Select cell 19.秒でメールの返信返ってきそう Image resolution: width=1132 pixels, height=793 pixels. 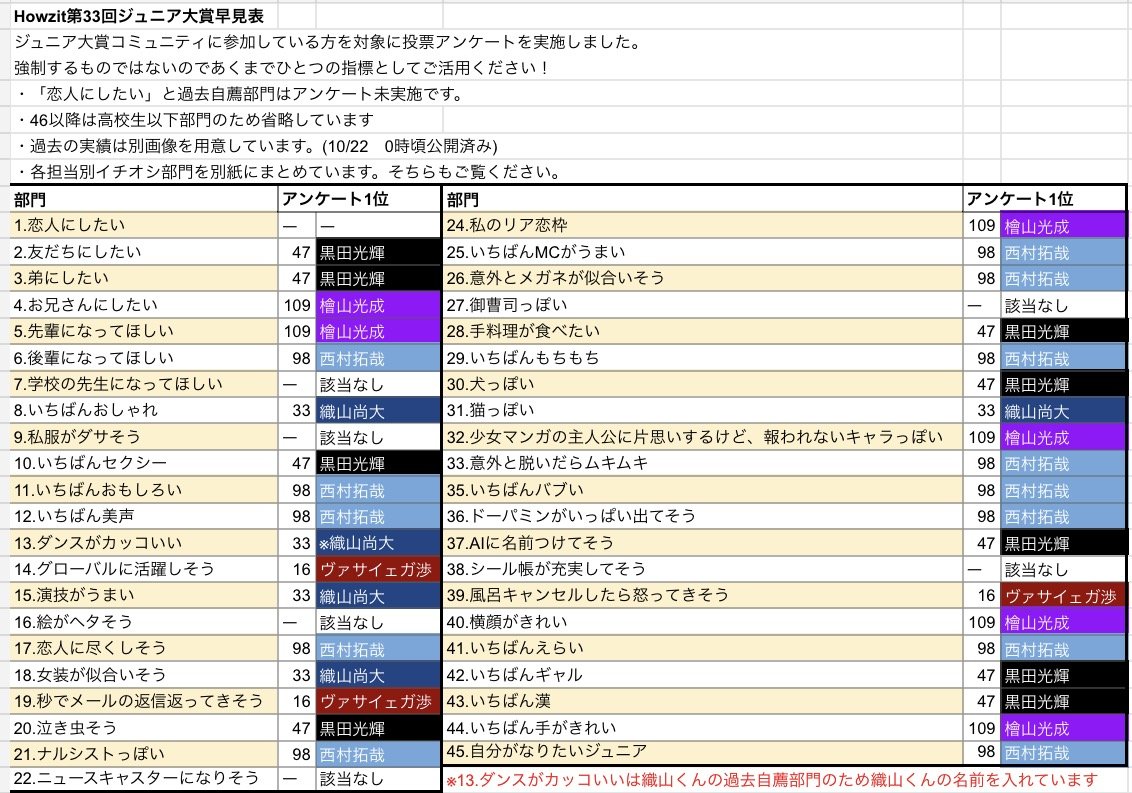[x=144, y=701]
